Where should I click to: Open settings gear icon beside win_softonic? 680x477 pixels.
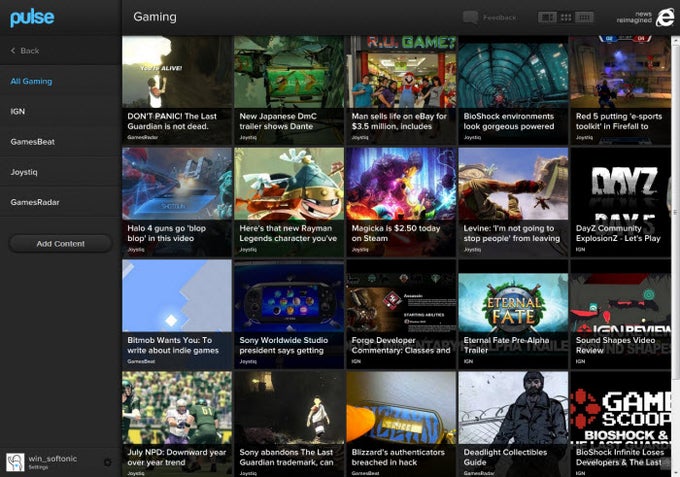tap(108, 462)
